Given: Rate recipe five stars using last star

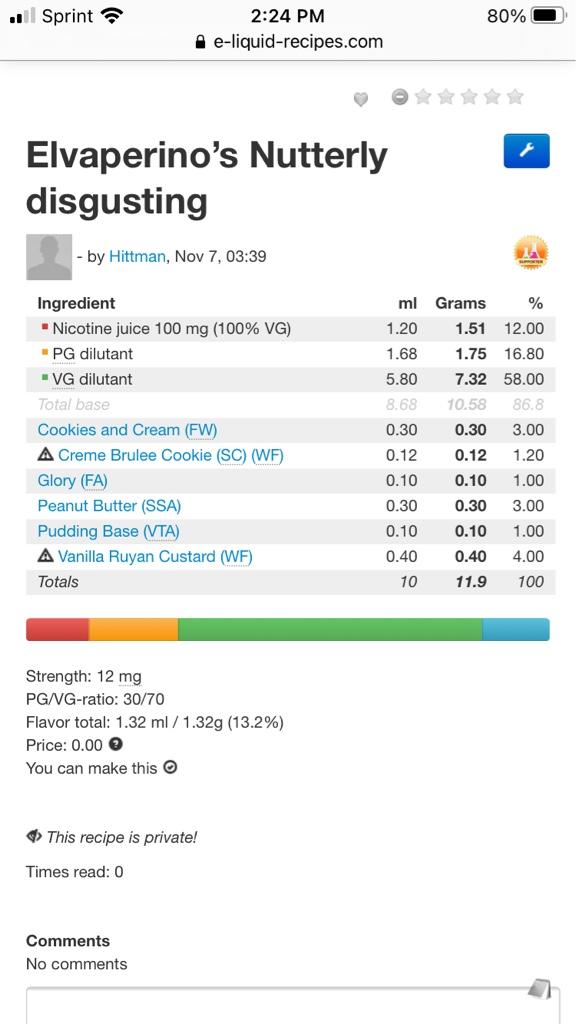Looking at the screenshot, I should point(515,97).
